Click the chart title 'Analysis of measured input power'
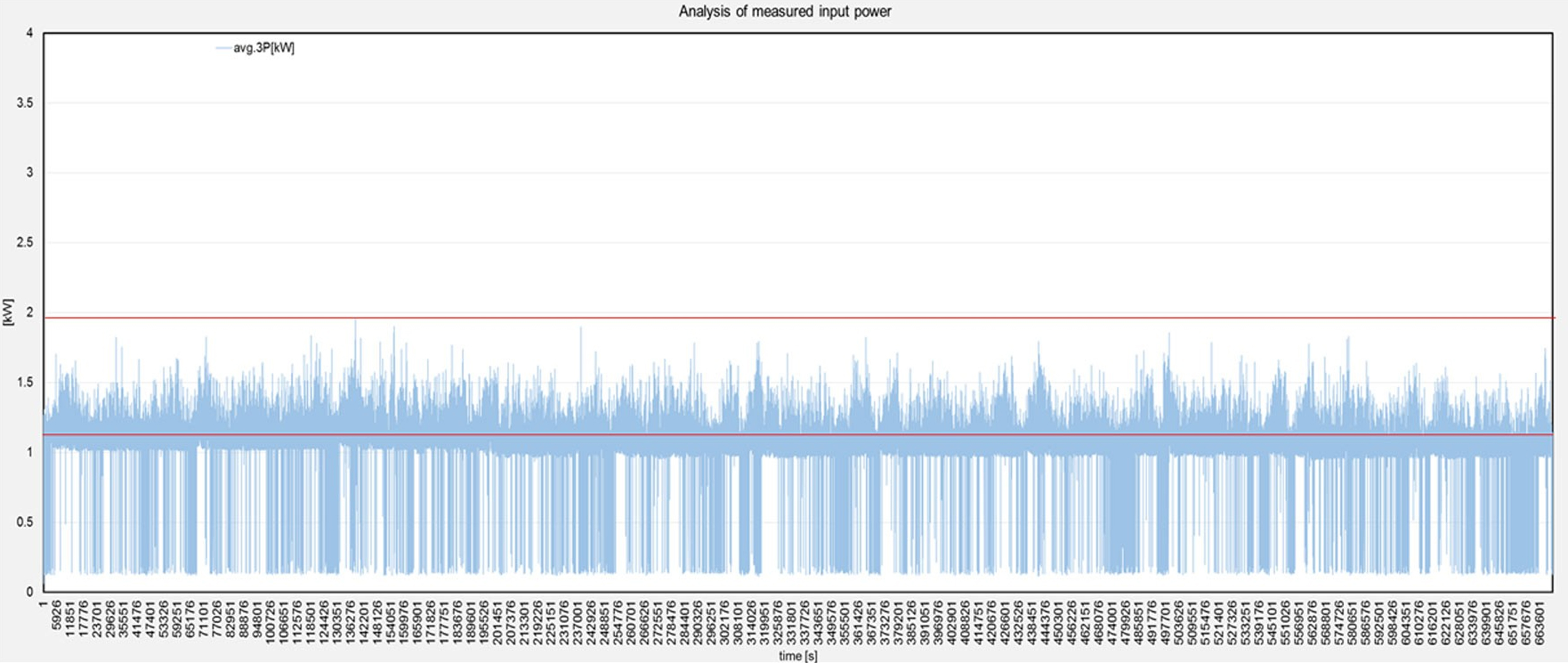 tap(785, 11)
